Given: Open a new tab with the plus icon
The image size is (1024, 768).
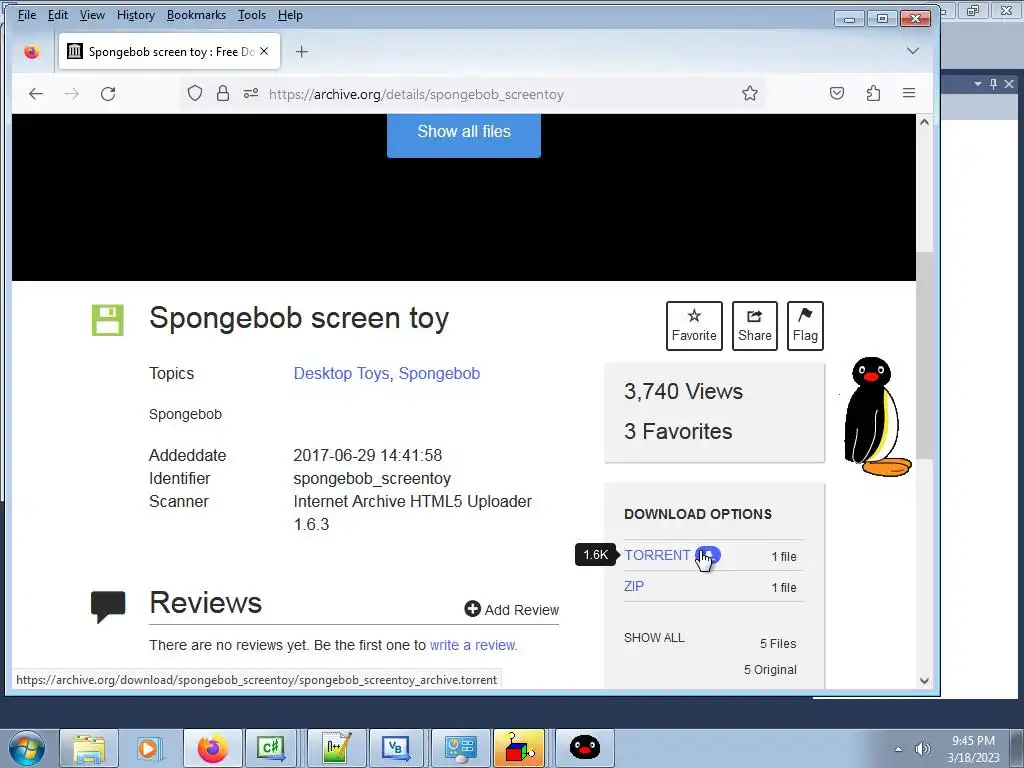Looking at the screenshot, I should [301, 52].
